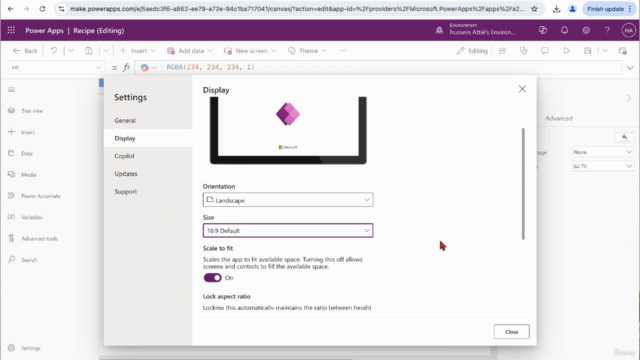The width and height of the screenshot is (640, 360).
Task: Click the formula bar RGBA text
Action: 210,67
